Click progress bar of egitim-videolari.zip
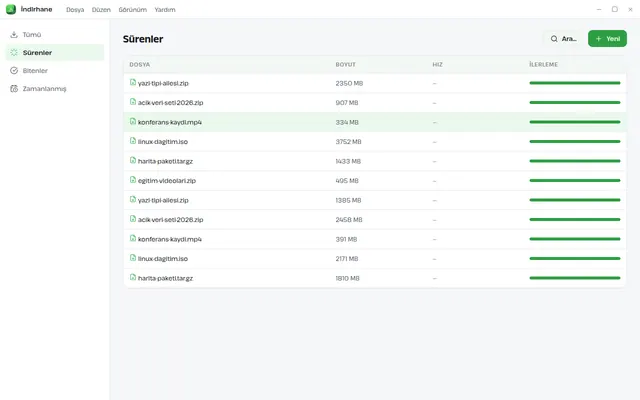This screenshot has height=400, width=640. 575,180
